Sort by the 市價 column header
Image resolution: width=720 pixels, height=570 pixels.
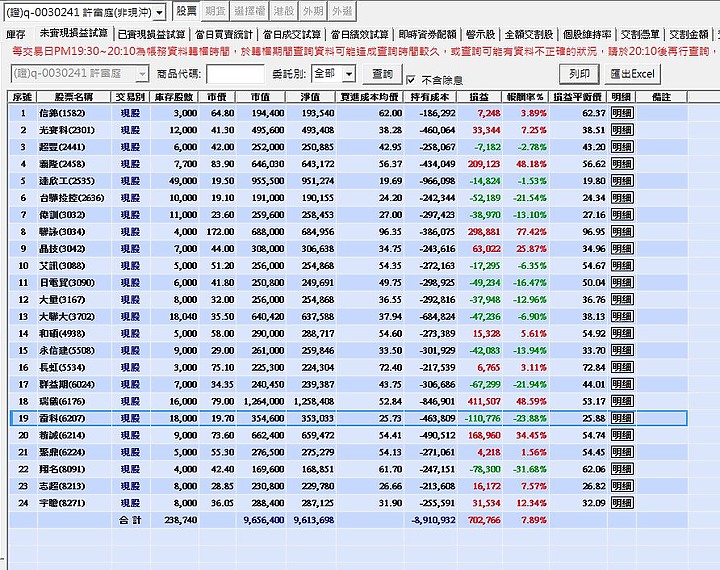point(217,97)
